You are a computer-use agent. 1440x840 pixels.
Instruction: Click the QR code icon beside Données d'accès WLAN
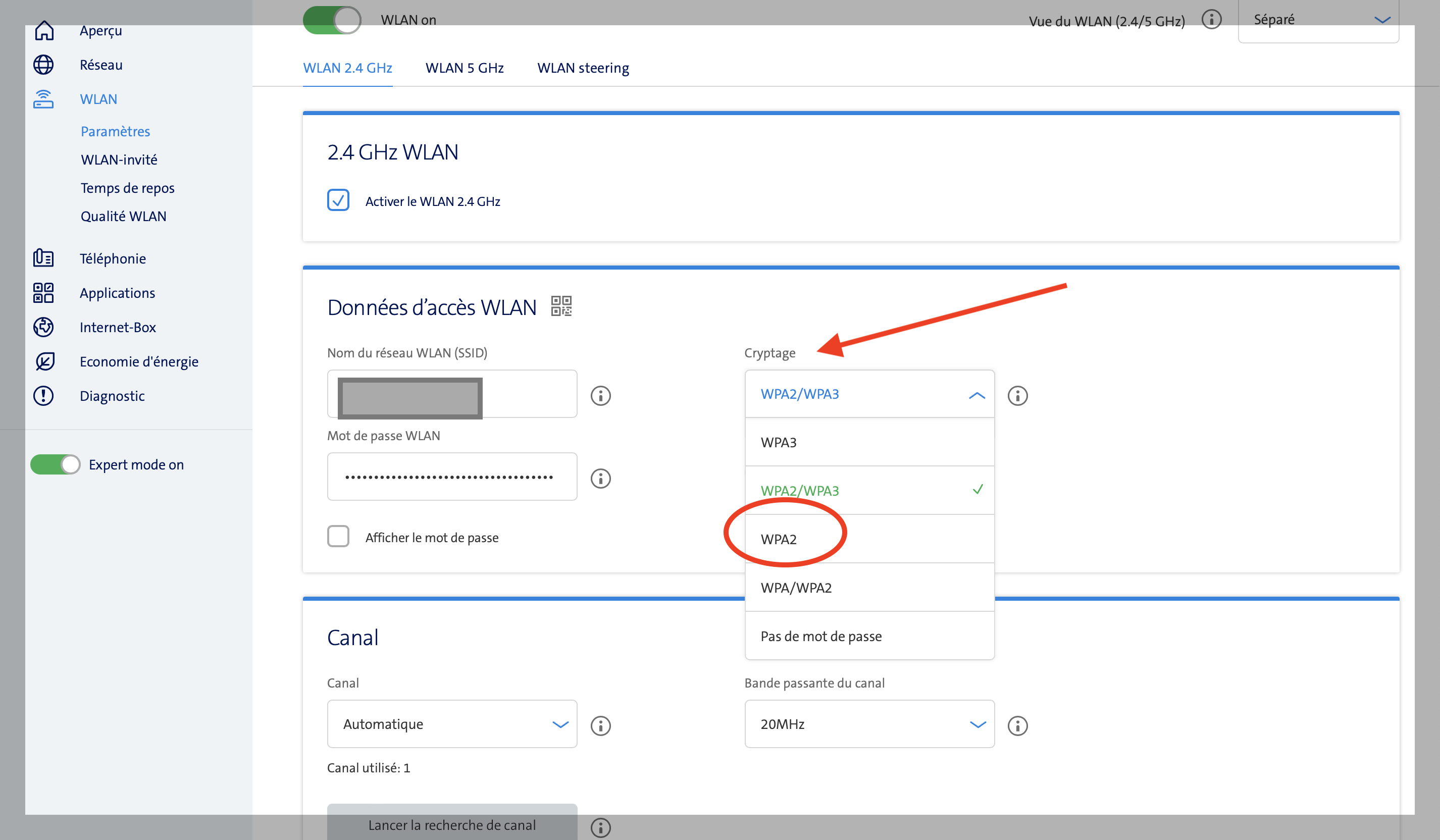pos(560,306)
